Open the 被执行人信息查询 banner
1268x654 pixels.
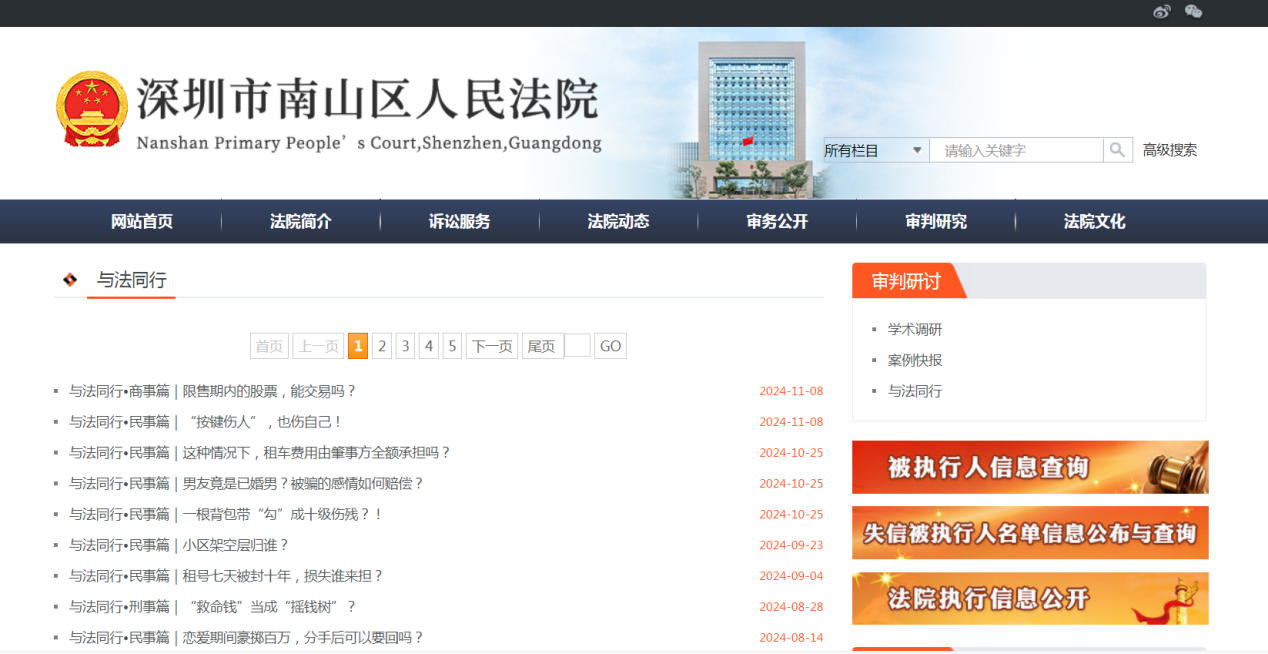coord(1029,467)
